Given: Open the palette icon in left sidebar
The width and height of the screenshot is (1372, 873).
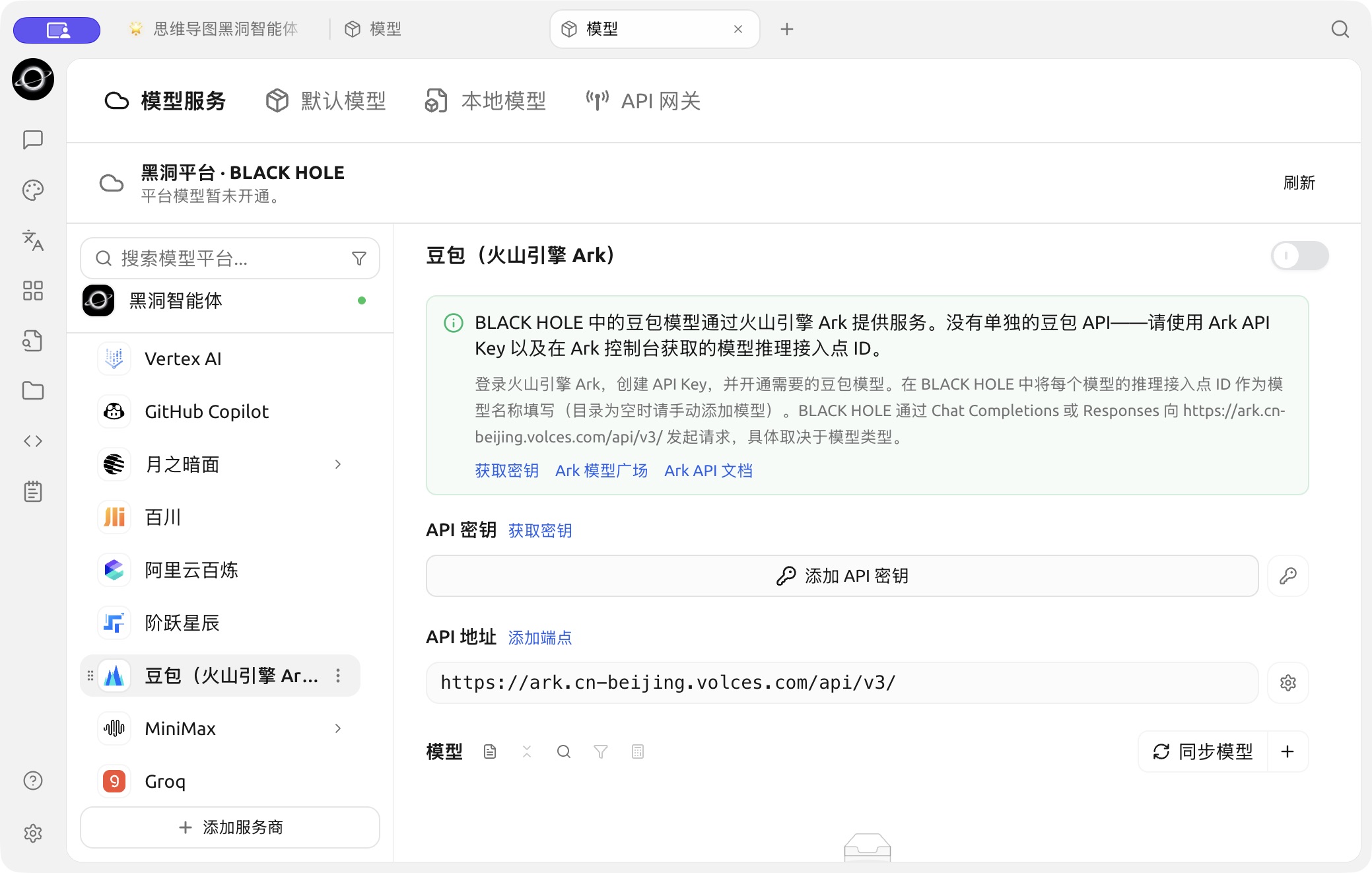Looking at the screenshot, I should tap(33, 190).
